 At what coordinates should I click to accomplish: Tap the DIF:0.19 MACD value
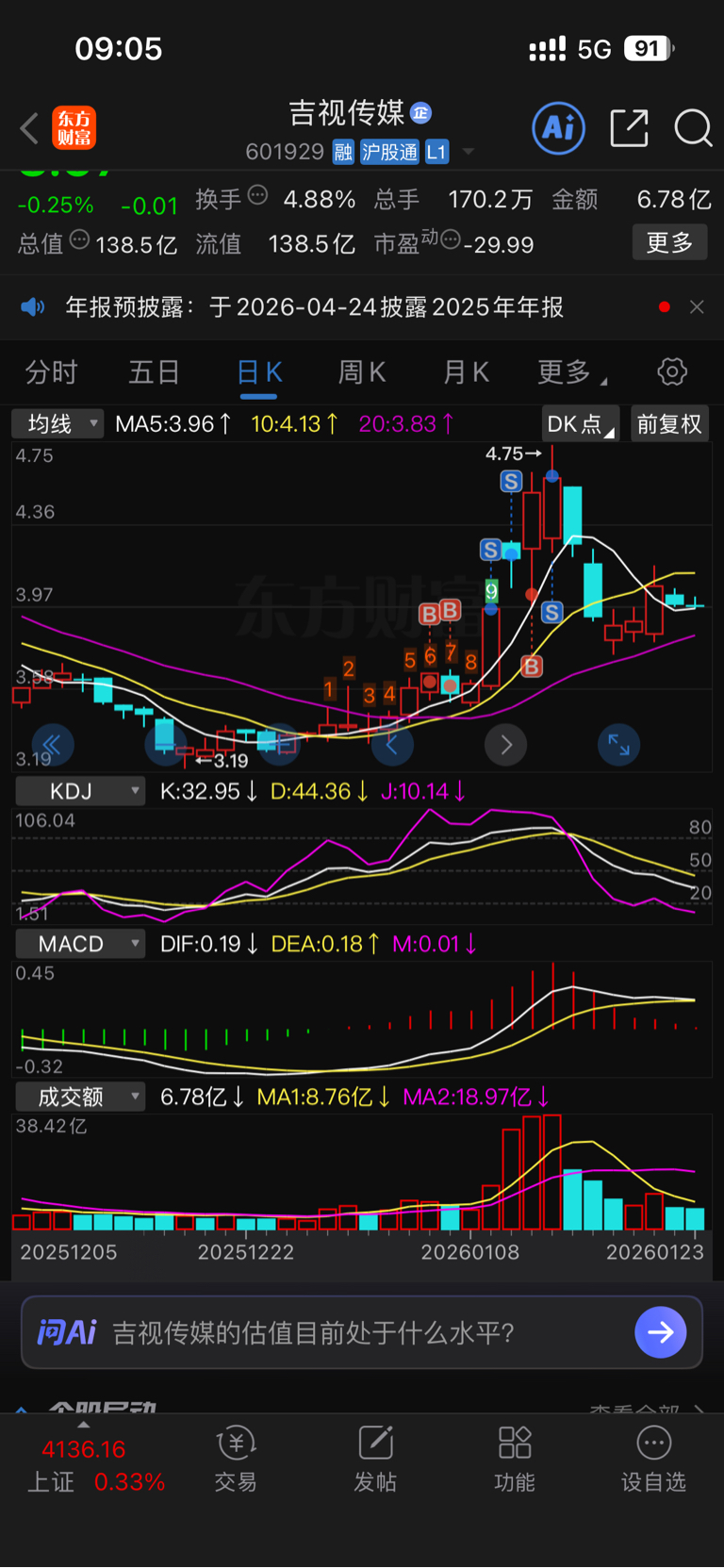coord(209,944)
